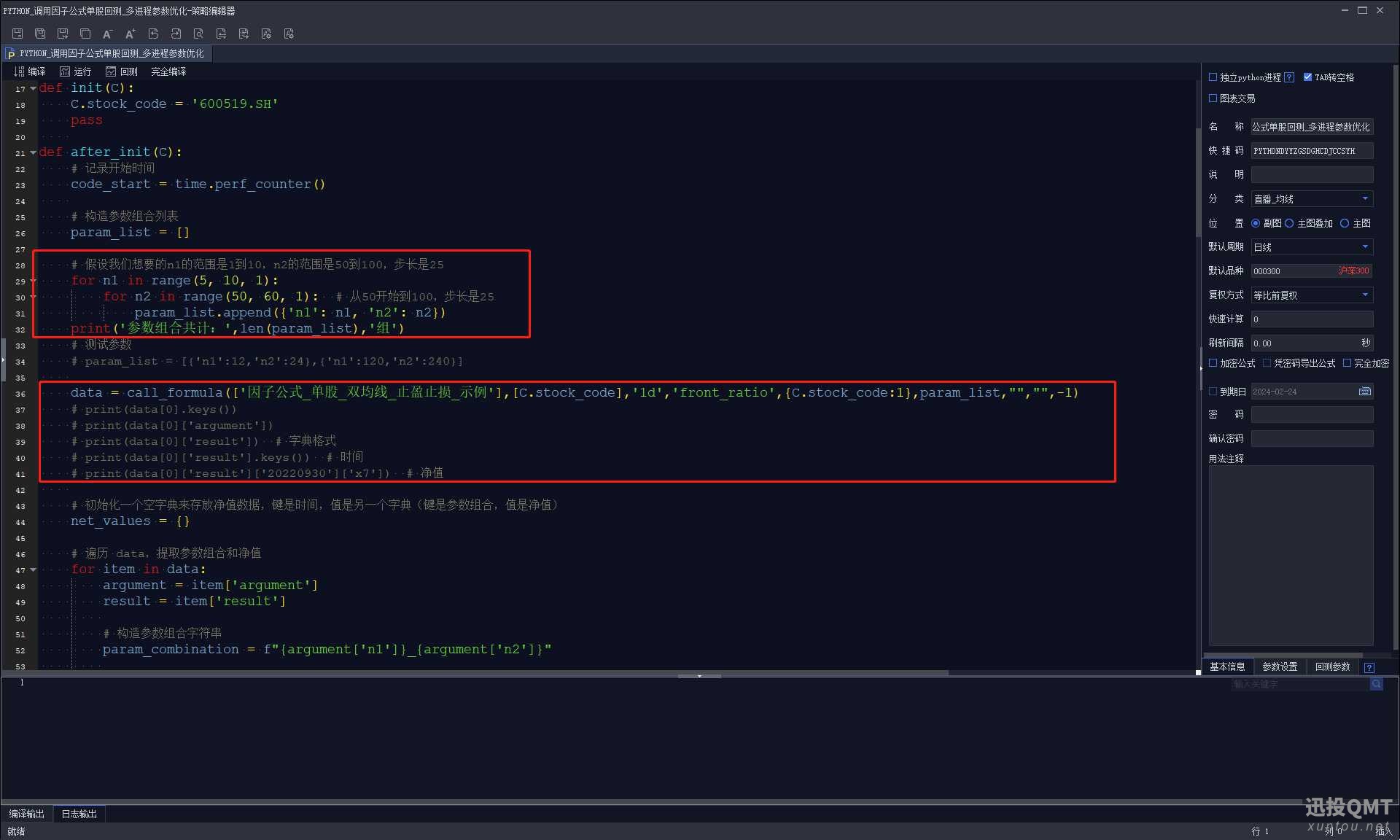Switch to the 参数设置 tab
This screenshot has width=1400, height=840.
click(1280, 666)
